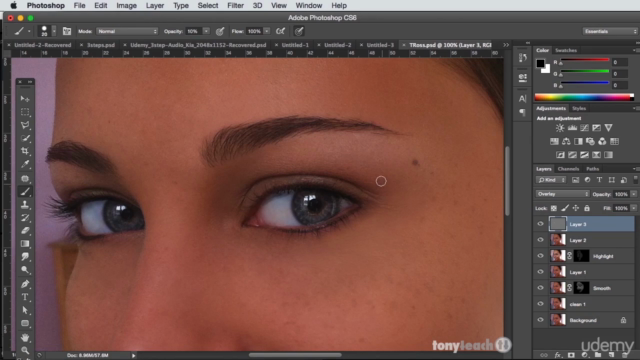Switch to the 3steps.psd document tab
The image size is (640, 360).
(x=101, y=45)
